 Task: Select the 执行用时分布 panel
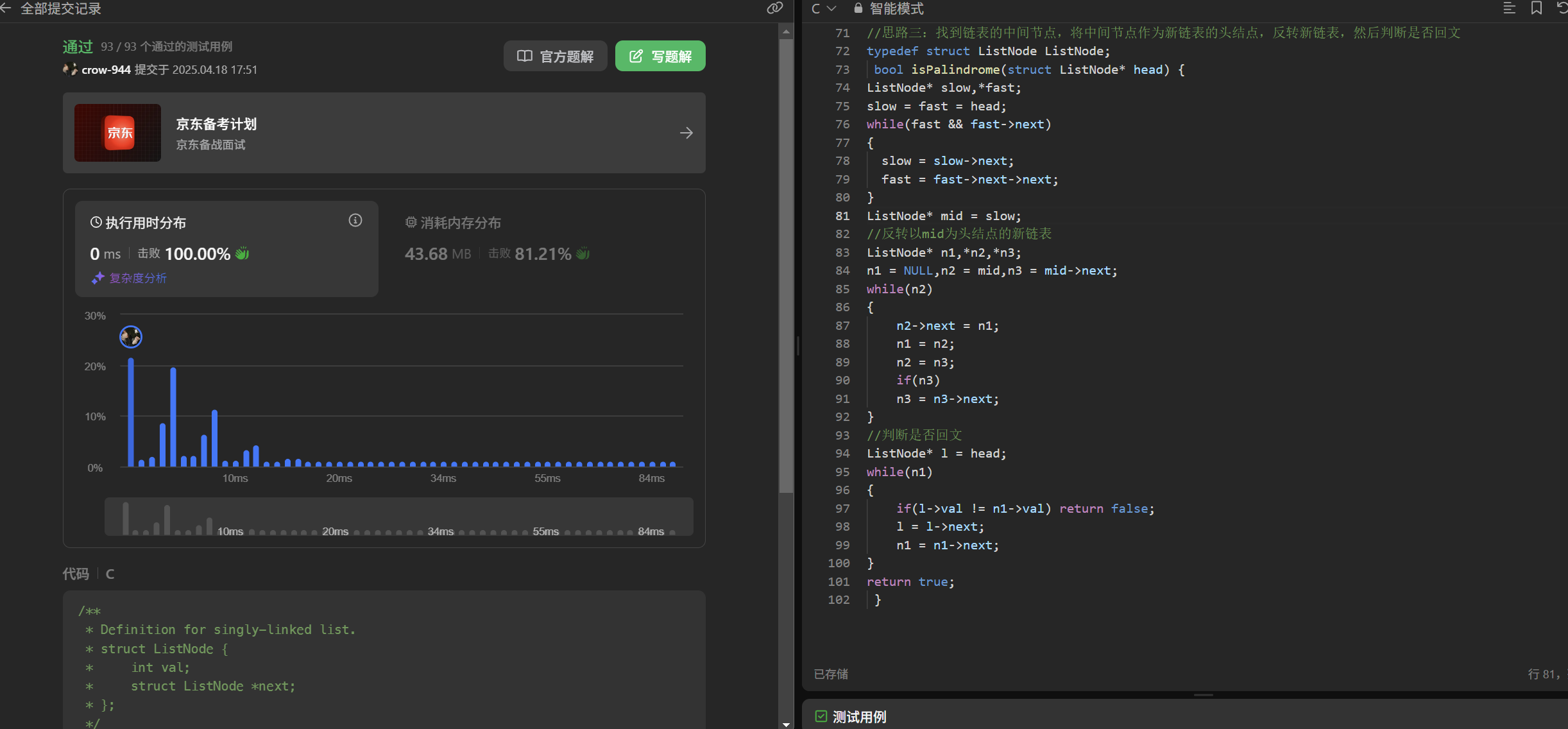click(146, 223)
